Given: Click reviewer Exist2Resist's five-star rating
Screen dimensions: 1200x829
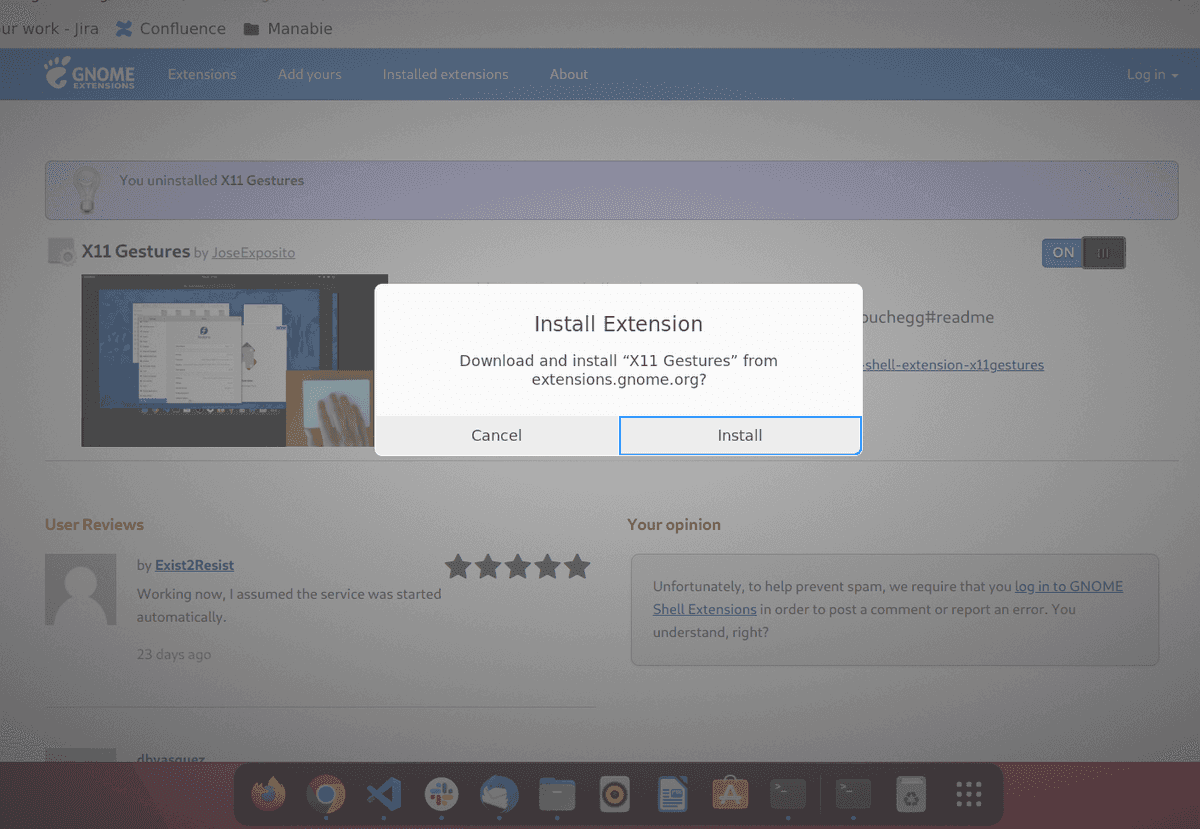Looking at the screenshot, I should point(517,566).
